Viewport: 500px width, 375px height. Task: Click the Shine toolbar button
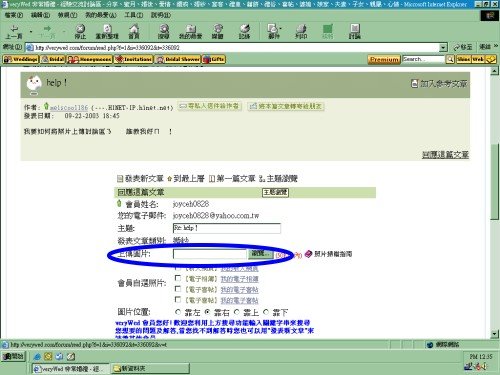coord(464,59)
